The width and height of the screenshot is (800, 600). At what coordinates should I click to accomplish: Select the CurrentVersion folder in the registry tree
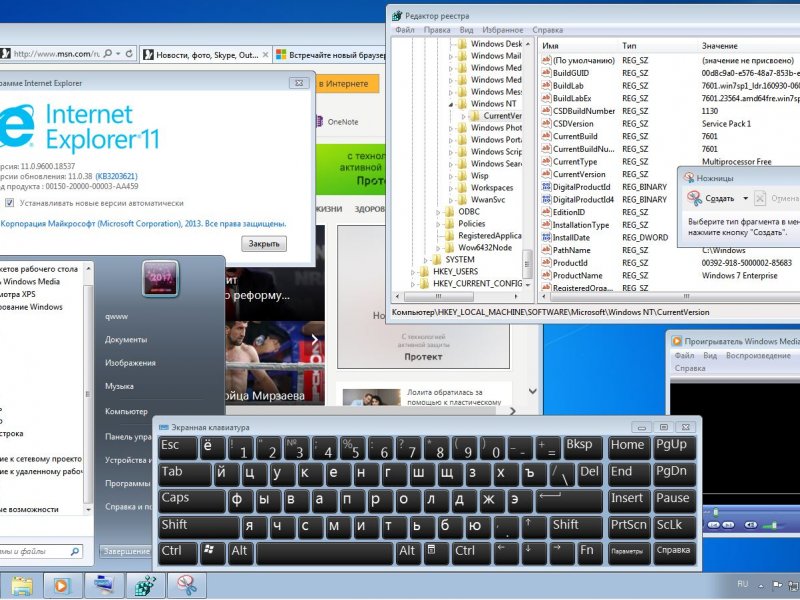click(x=495, y=116)
